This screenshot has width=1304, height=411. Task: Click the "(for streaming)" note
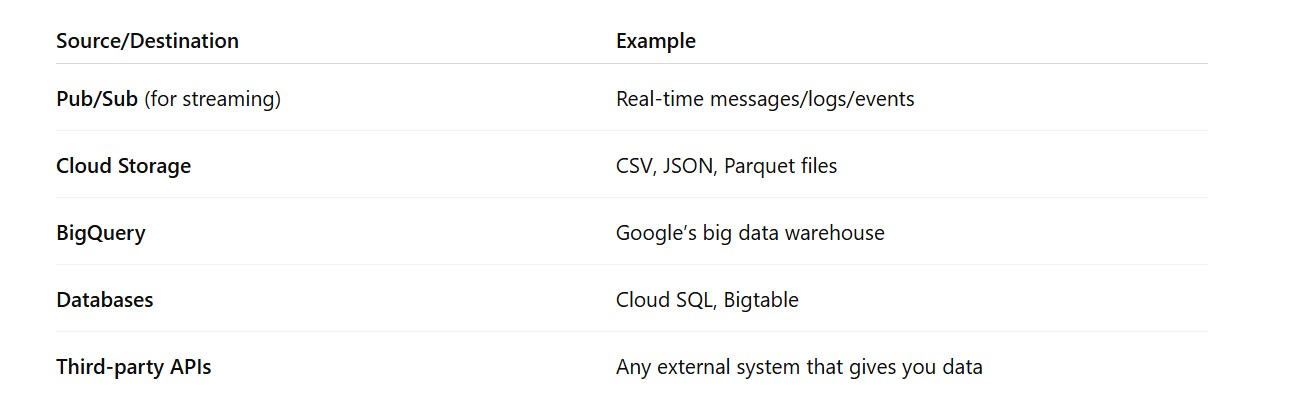[x=212, y=99]
